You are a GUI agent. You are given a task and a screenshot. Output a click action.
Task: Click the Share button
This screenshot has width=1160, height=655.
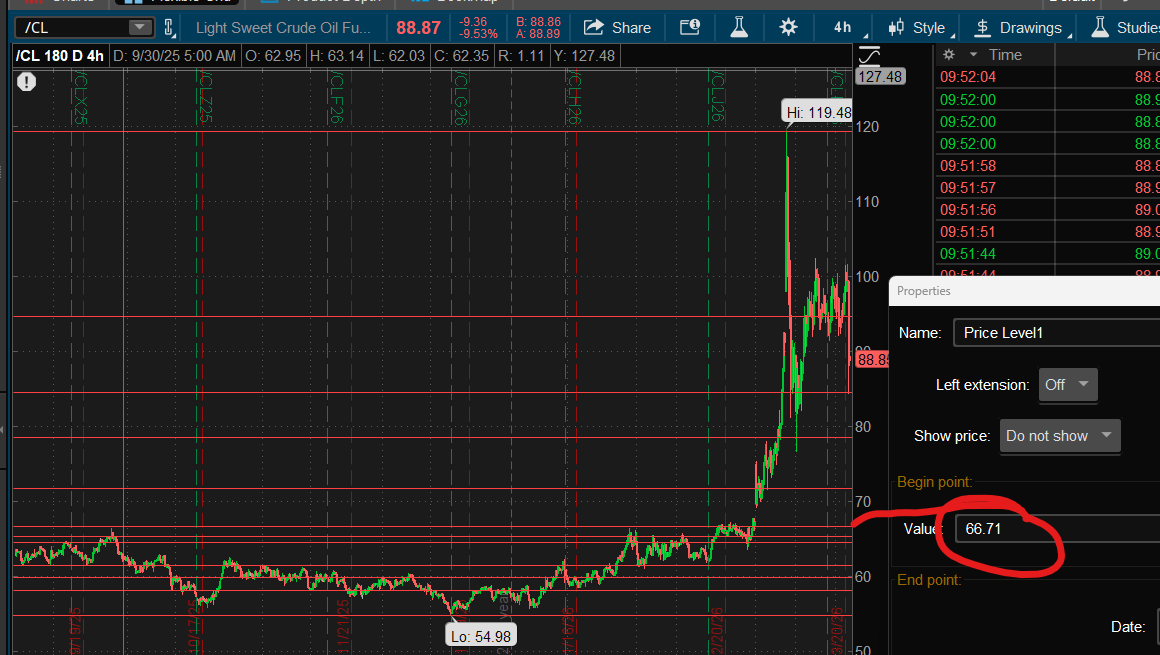pos(617,27)
